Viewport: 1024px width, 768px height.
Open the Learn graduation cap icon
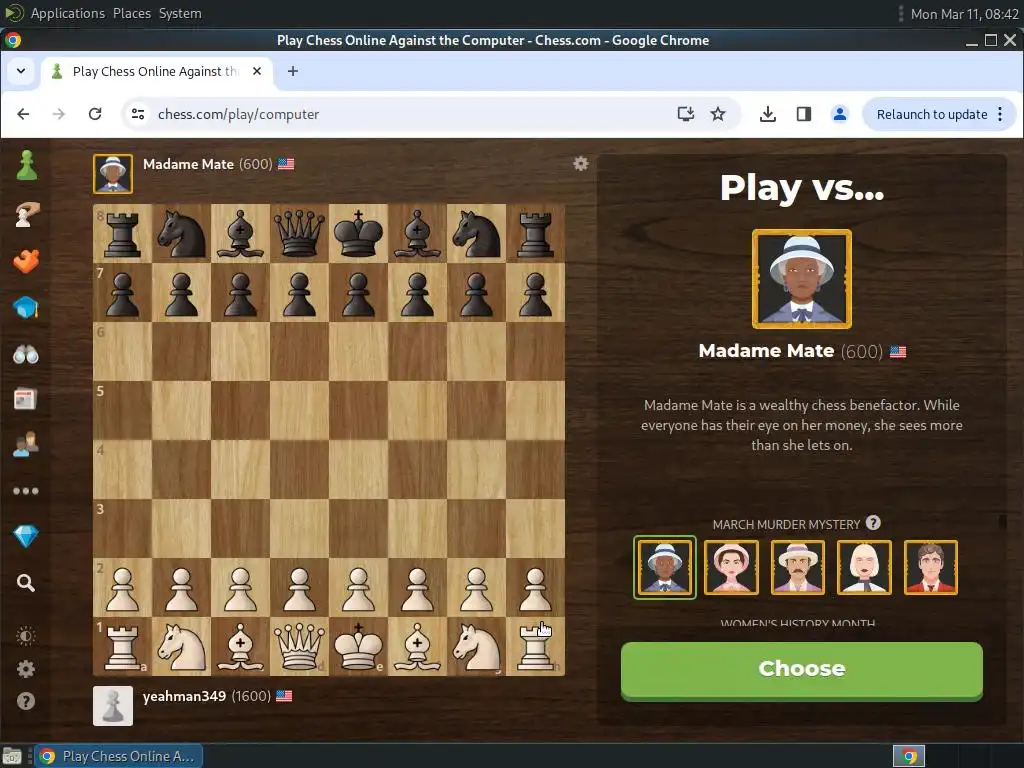point(25,307)
